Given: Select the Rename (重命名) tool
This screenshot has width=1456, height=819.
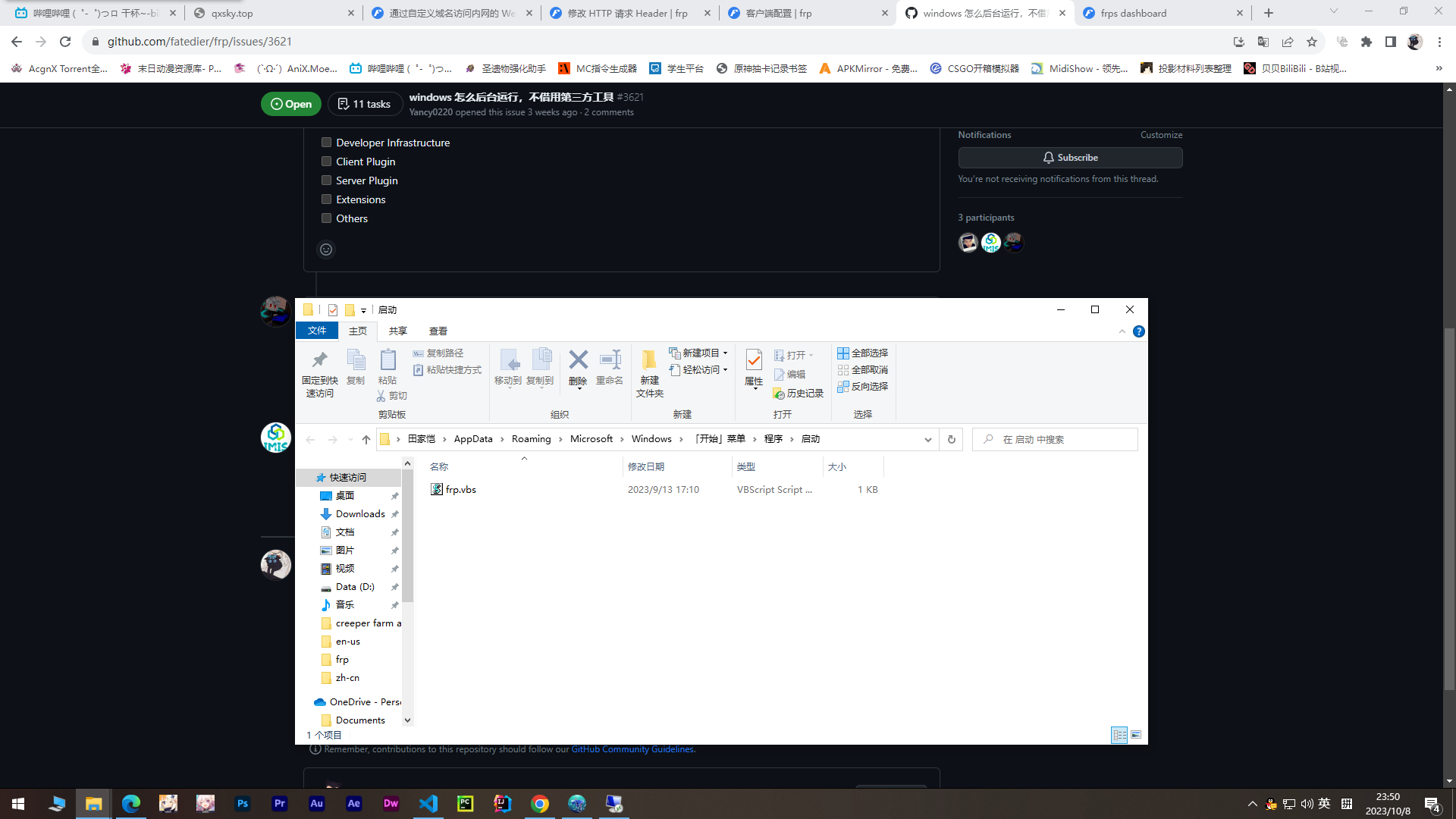Looking at the screenshot, I should tap(609, 364).
